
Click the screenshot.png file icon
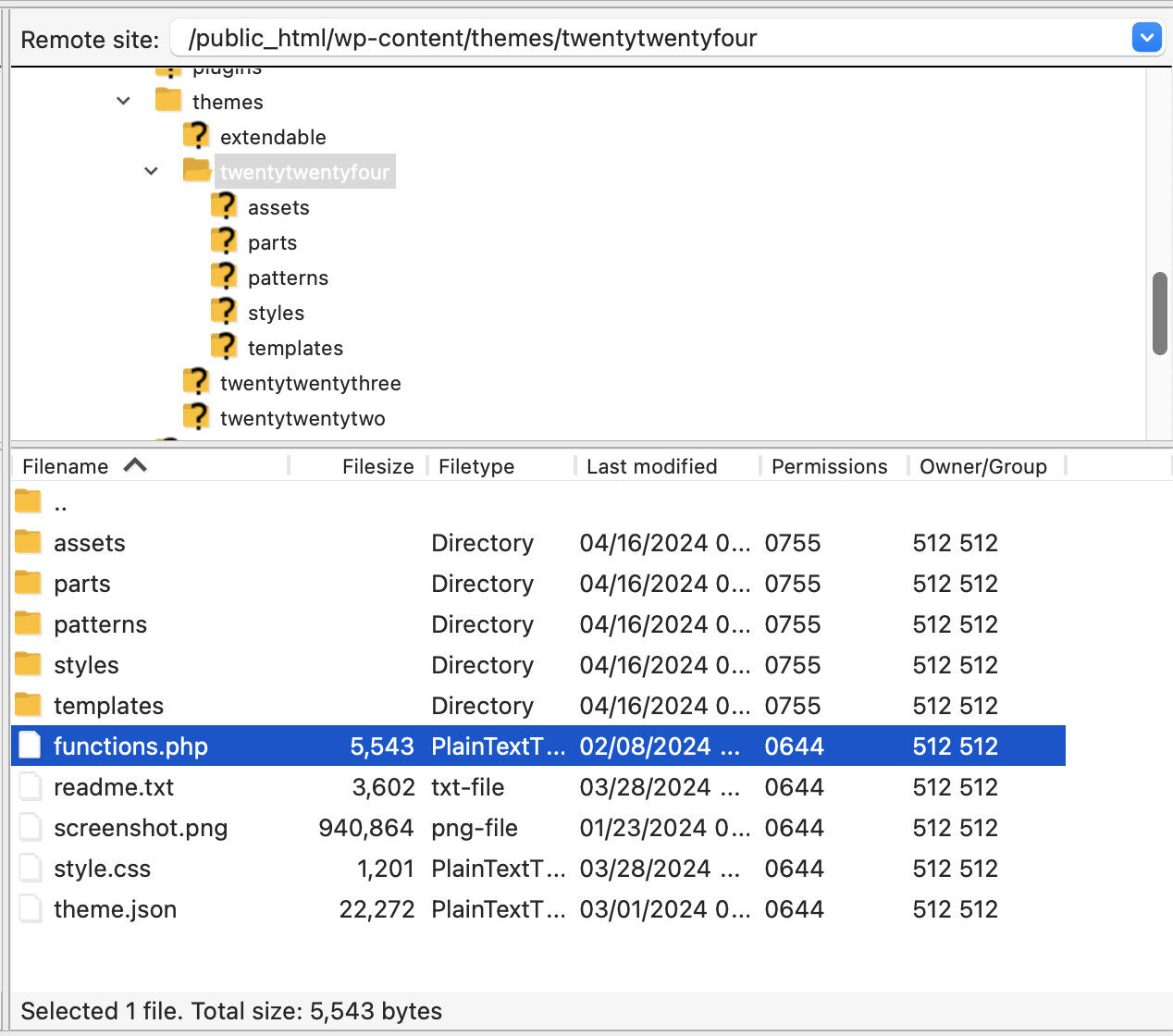(30, 826)
